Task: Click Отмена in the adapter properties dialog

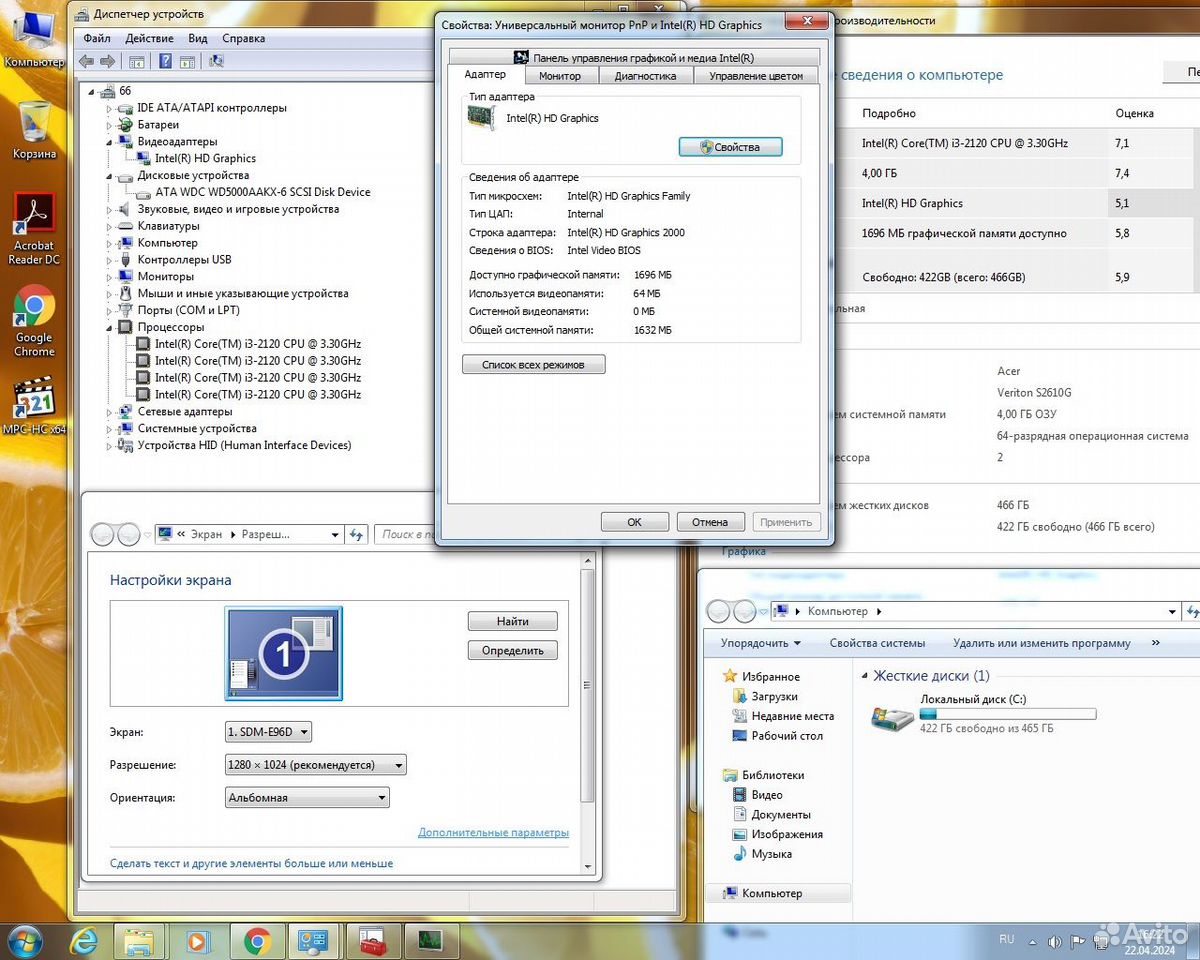Action: 710,522
